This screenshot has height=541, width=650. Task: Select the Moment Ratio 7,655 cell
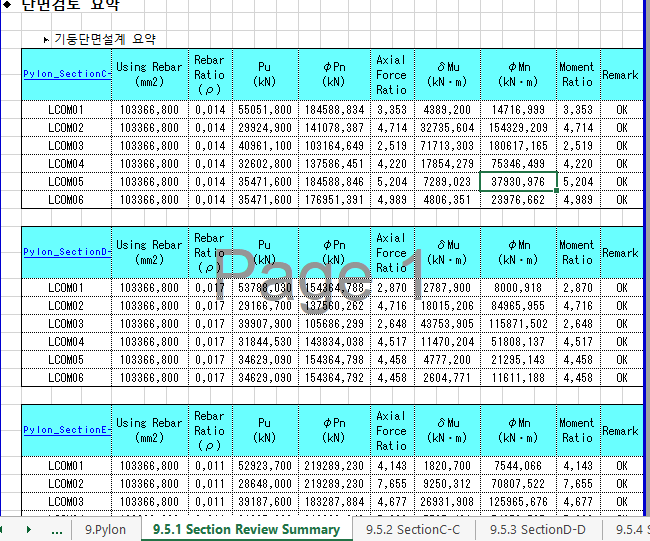click(x=577, y=483)
